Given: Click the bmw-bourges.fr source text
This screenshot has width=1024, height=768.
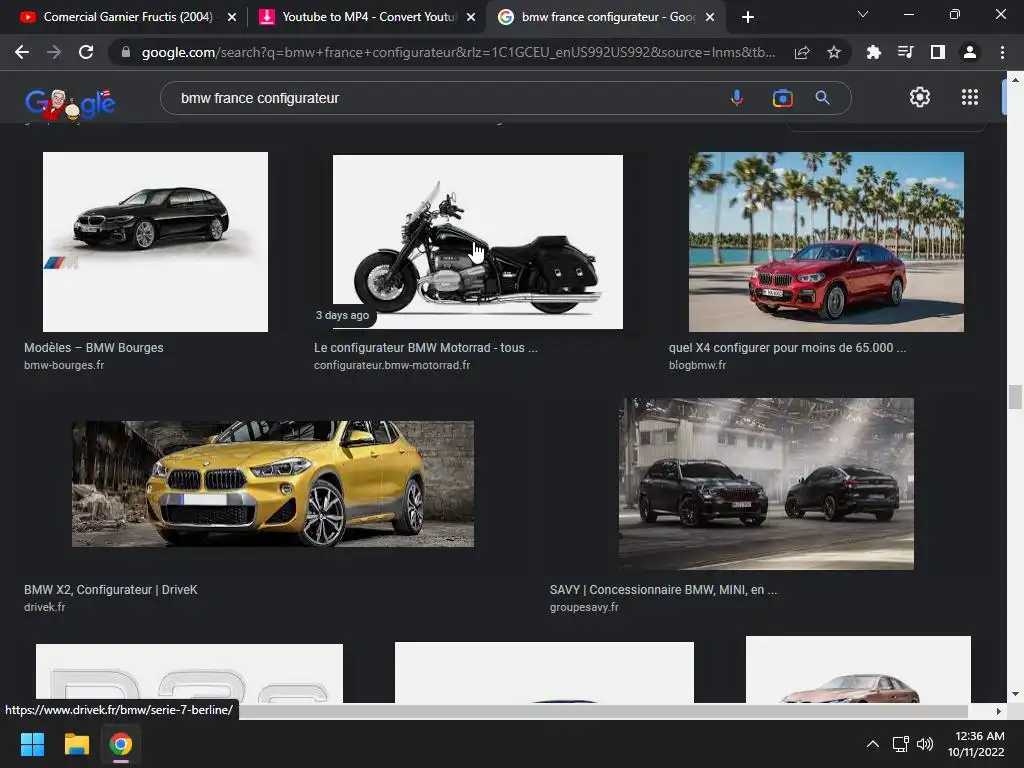Looking at the screenshot, I should pos(64,365).
